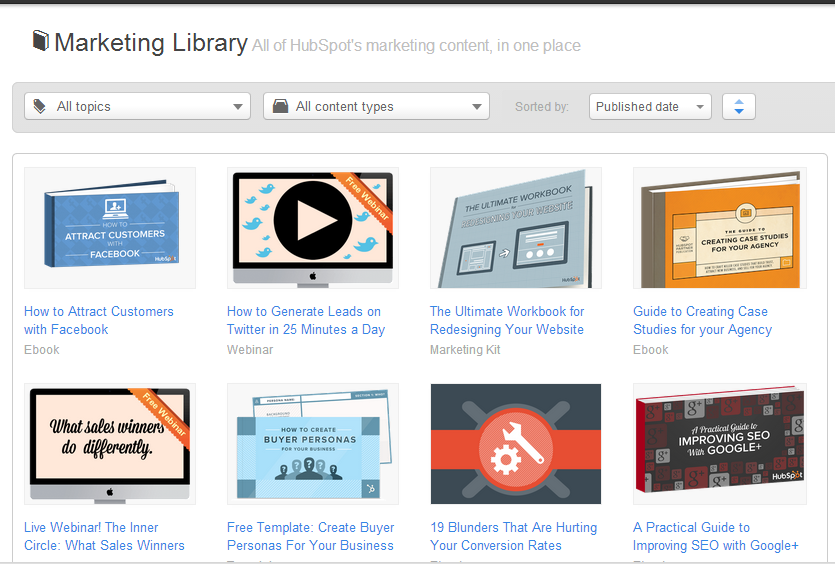The height and width of the screenshot is (564, 835).
Task: Open the Published date sort dropdown
Action: (650, 106)
